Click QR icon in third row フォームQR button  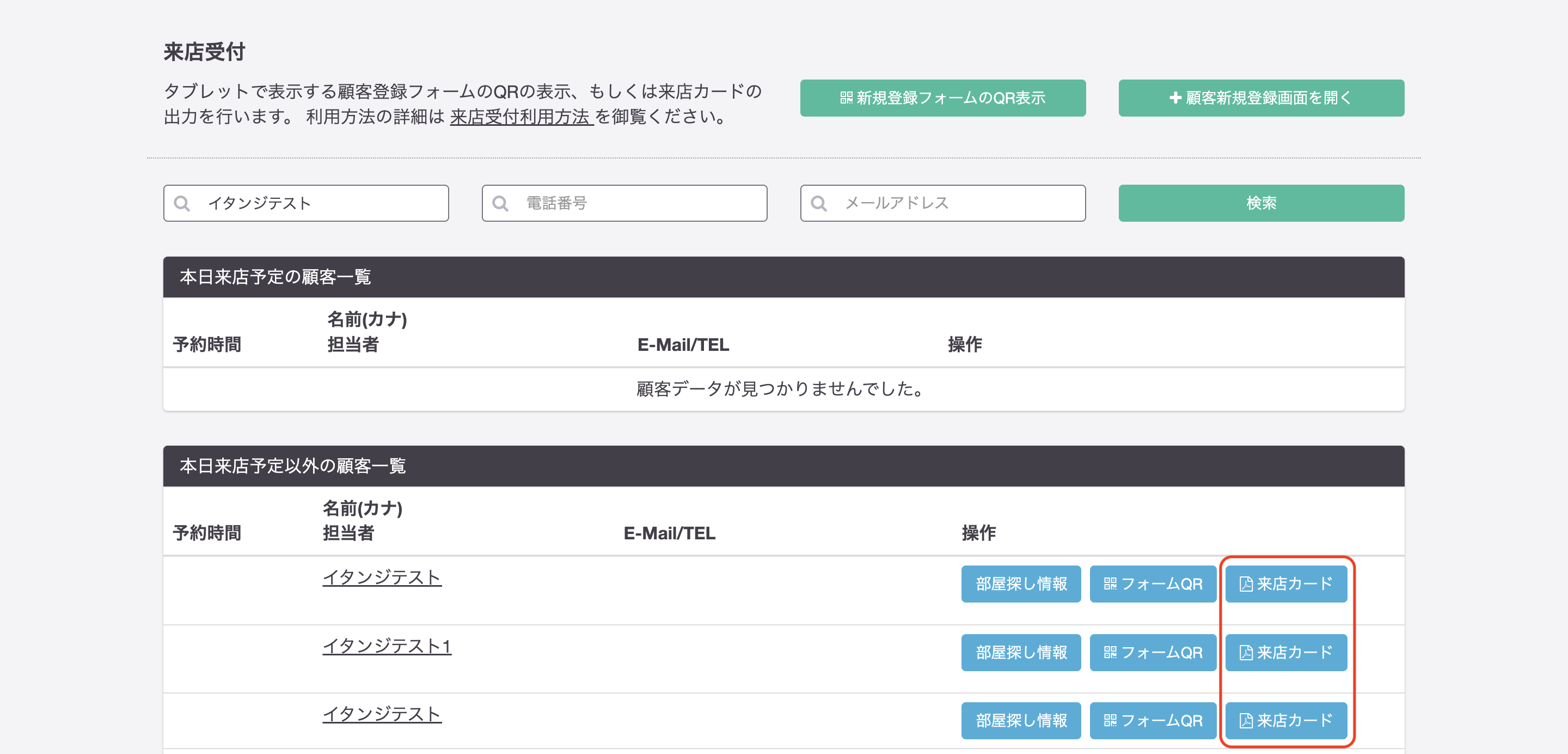pyautogui.click(x=1110, y=720)
